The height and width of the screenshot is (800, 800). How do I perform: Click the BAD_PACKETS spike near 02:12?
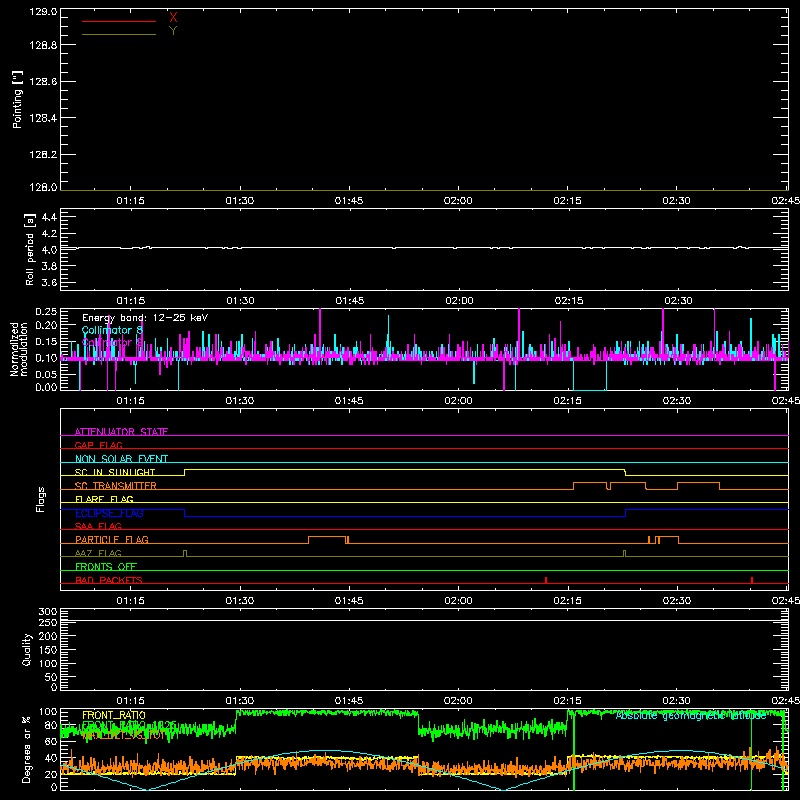pos(546,580)
